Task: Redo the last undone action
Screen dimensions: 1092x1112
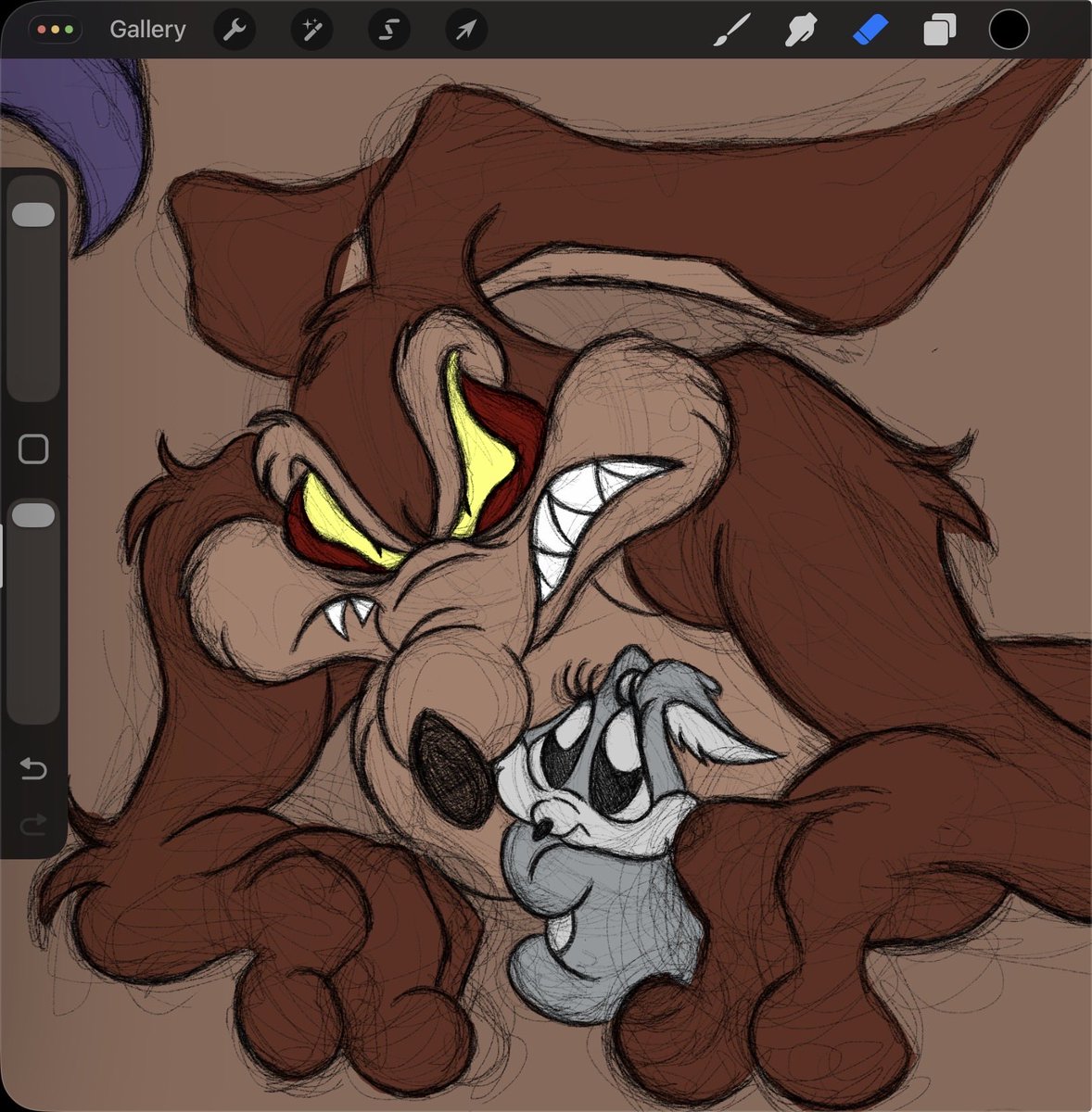Action: 33,825
